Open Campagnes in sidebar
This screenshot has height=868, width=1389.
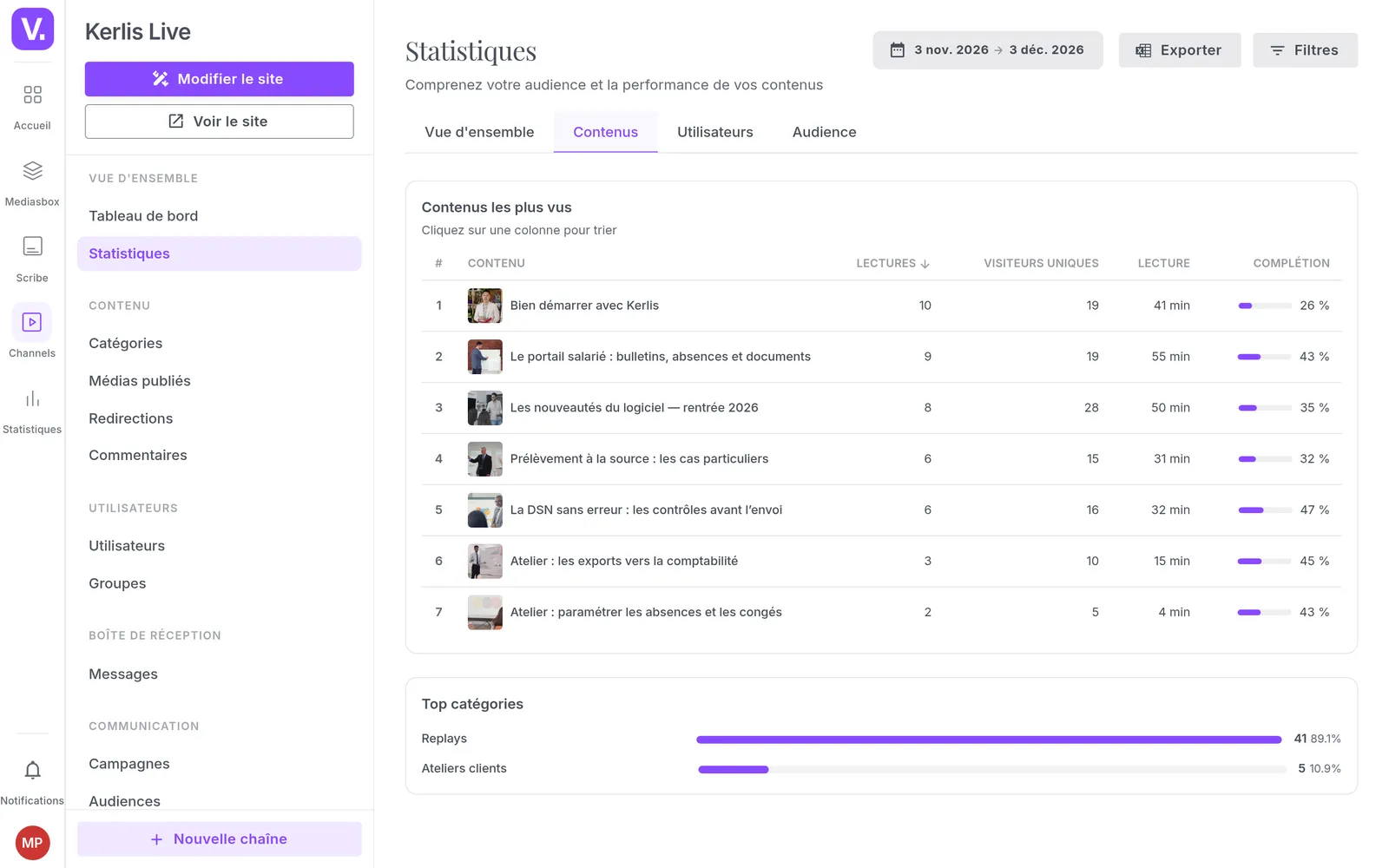(219, 764)
